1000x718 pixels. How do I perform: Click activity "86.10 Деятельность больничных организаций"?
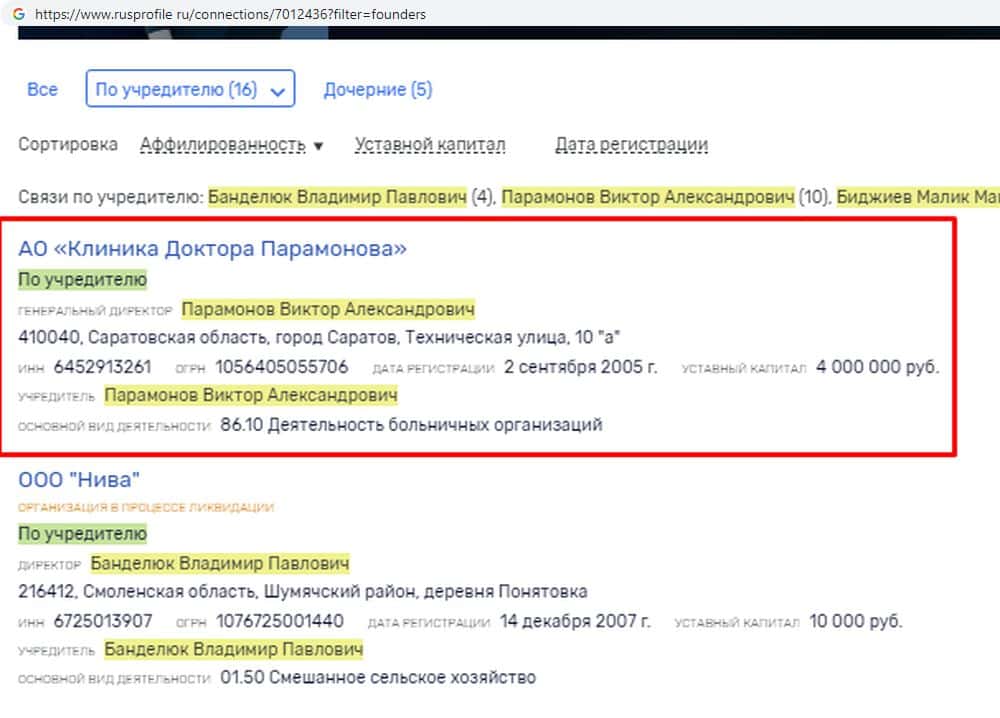[x=411, y=425]
